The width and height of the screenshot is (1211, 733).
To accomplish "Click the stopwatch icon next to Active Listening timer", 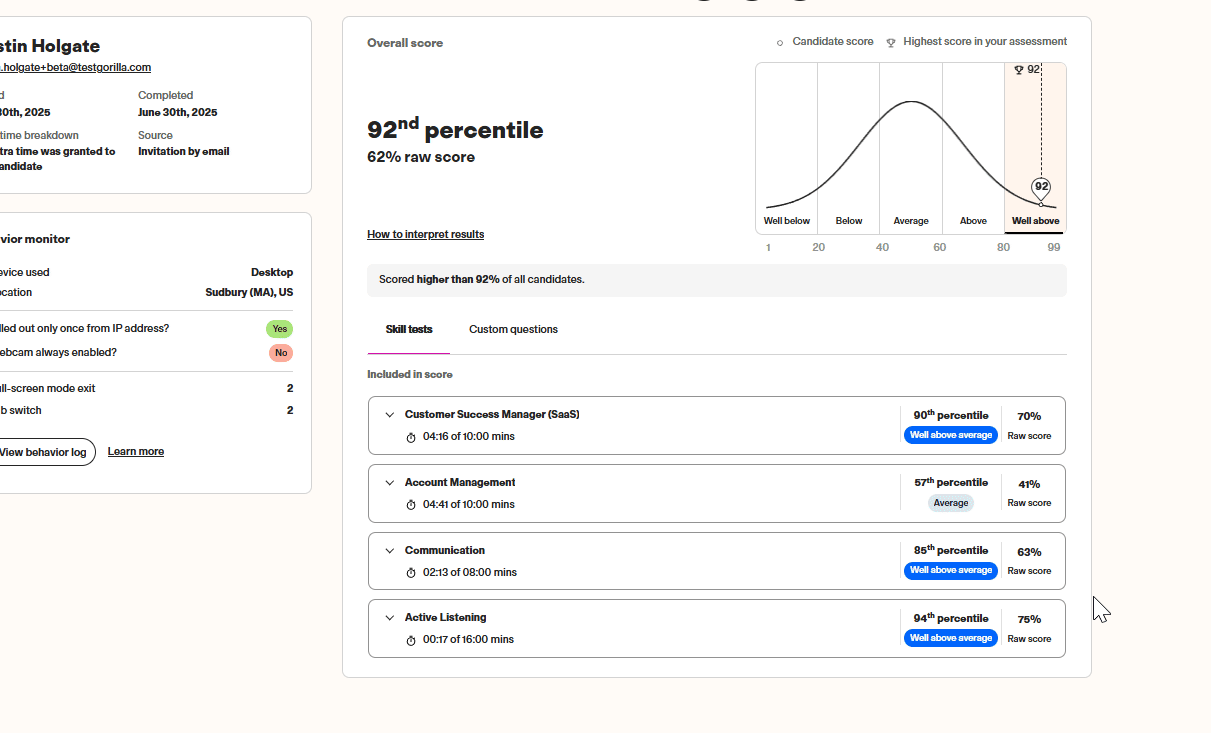I will coord(410,639).
